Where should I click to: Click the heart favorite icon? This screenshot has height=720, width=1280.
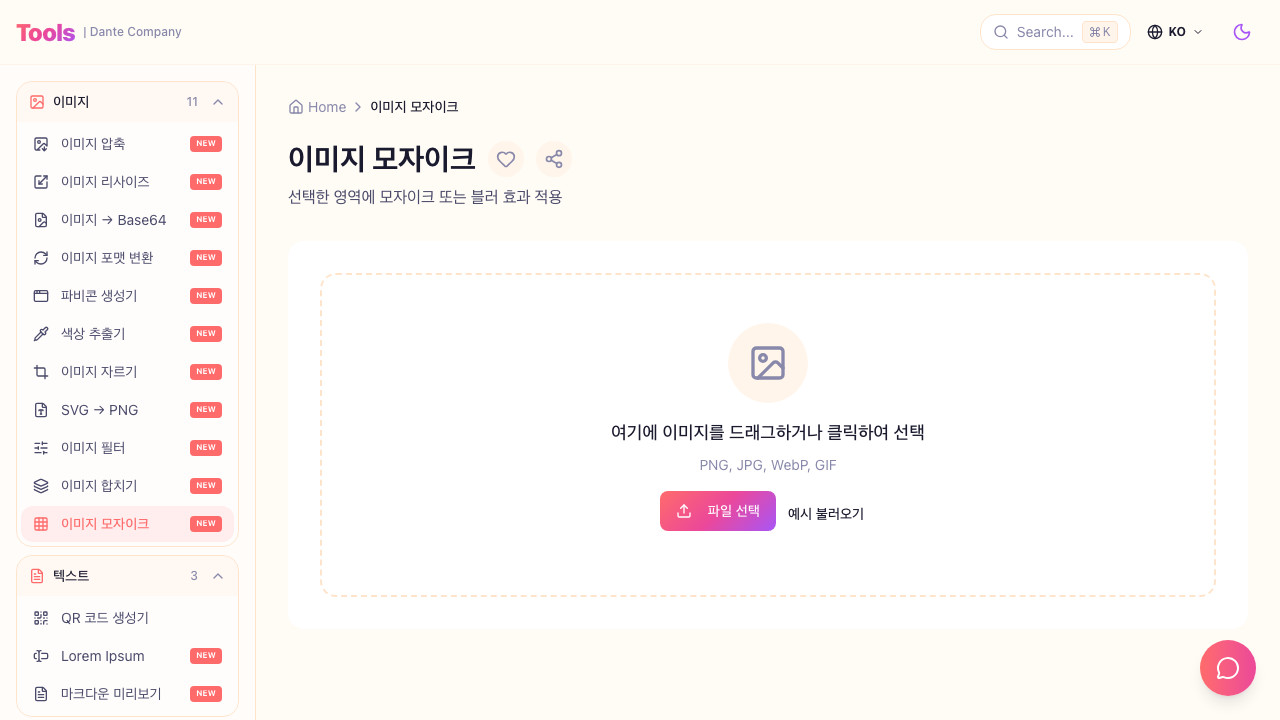tap(506, 159)
